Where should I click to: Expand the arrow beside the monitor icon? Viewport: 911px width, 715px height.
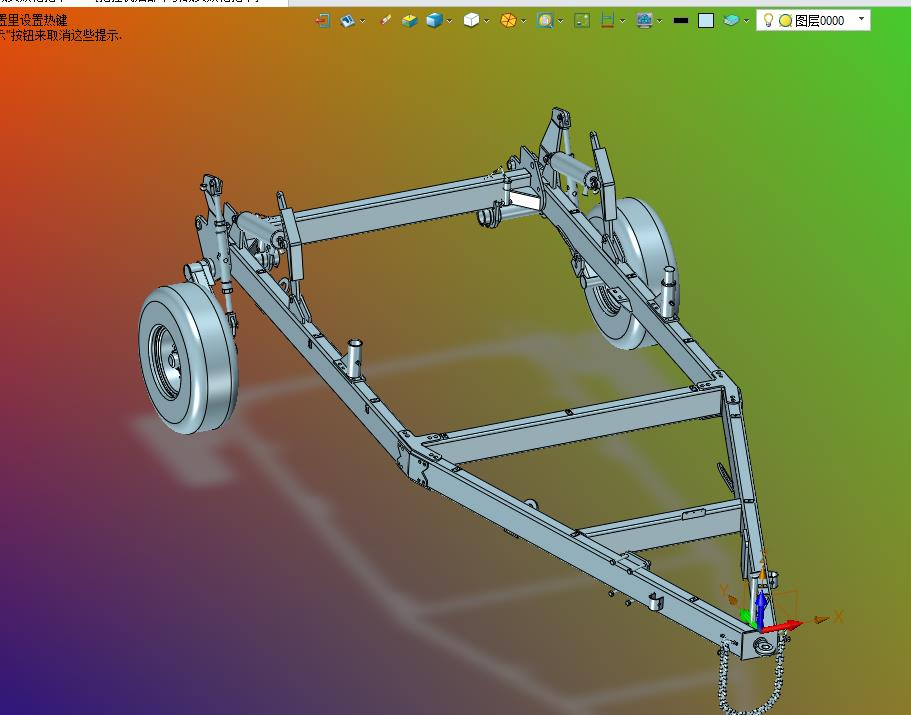(x=659, y=21)
